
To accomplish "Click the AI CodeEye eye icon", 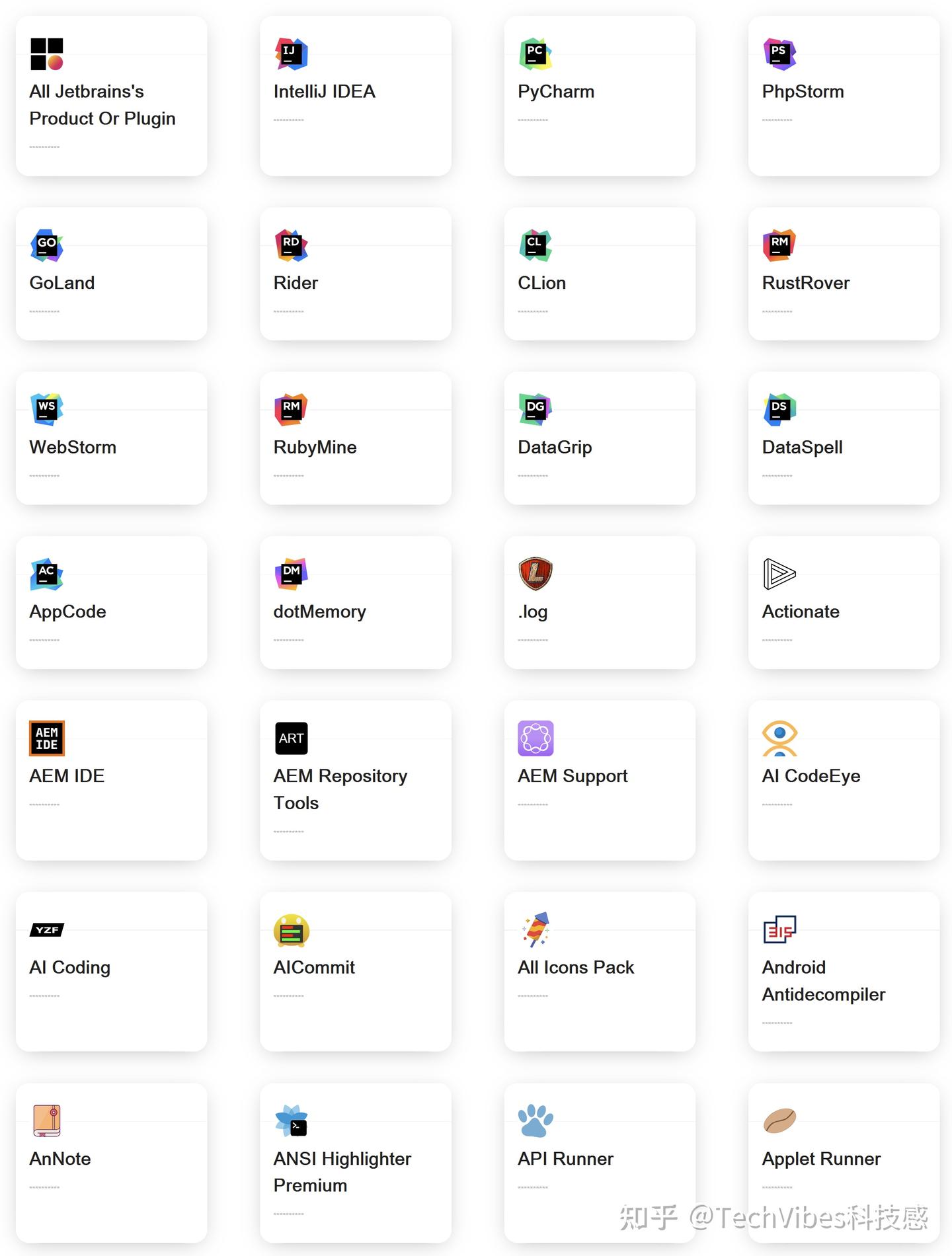I will (x=779, y=738).
